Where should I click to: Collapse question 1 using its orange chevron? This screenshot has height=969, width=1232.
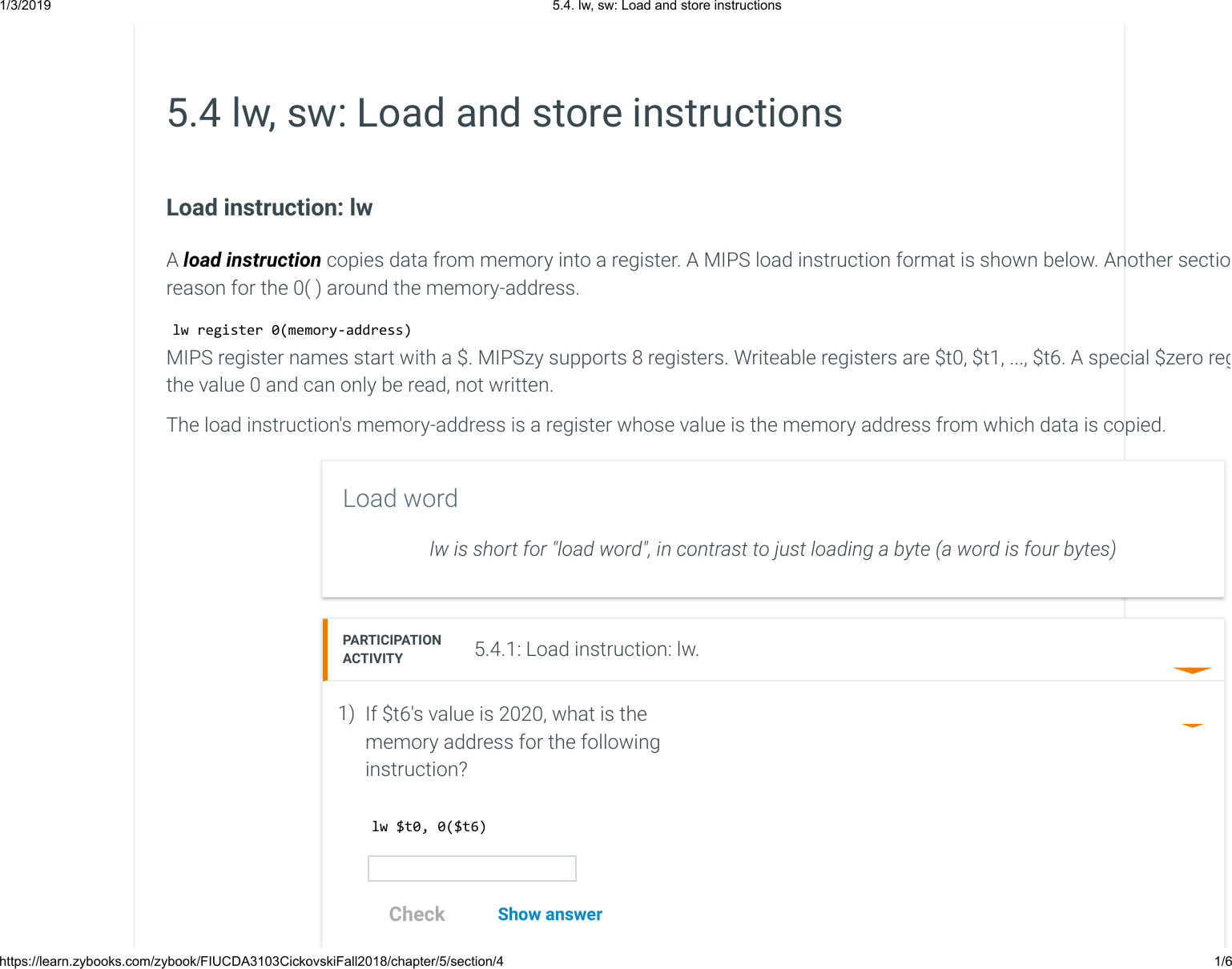[1193, 725]
